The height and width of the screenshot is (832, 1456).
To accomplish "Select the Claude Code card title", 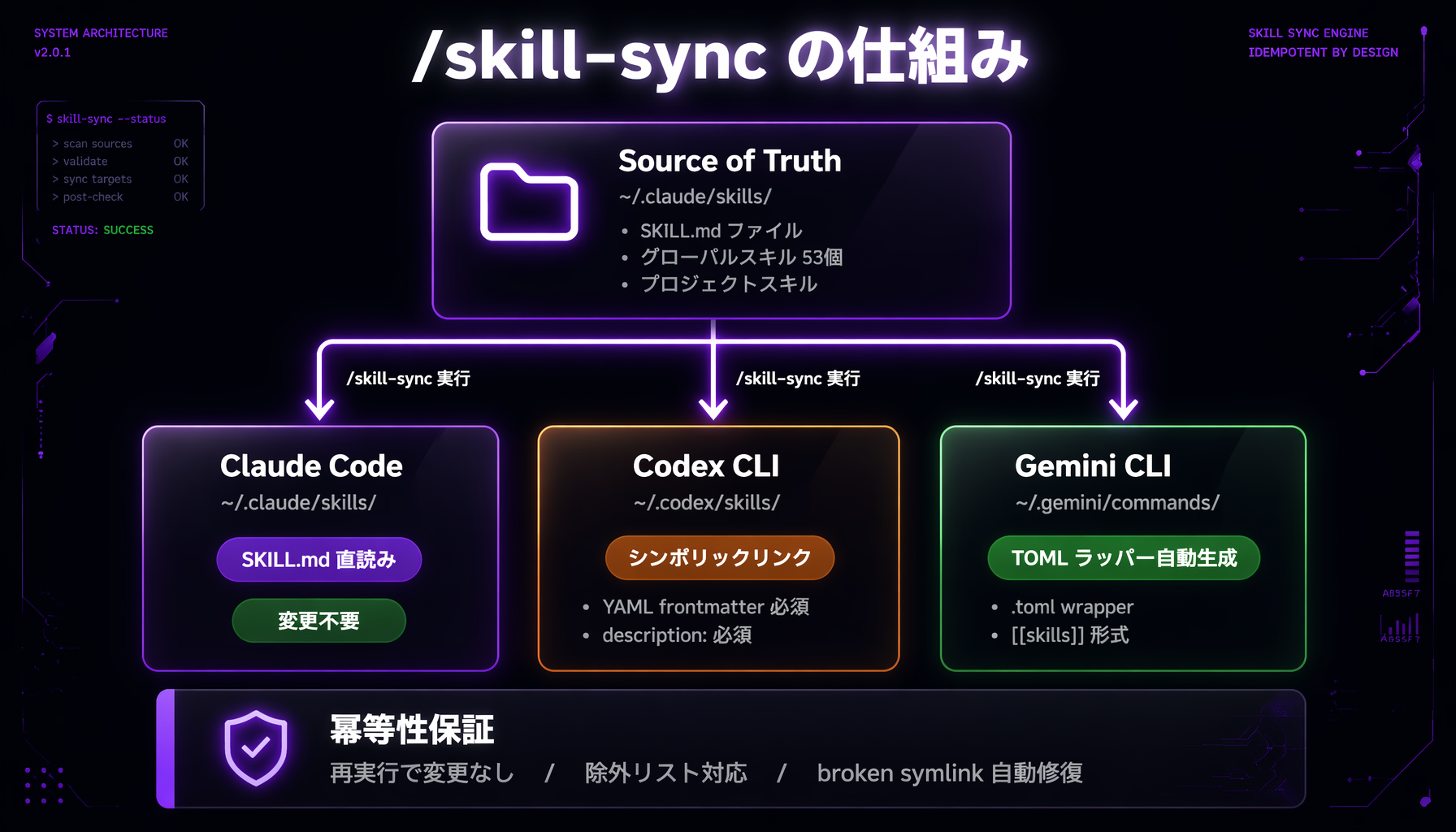I will 311,466.
